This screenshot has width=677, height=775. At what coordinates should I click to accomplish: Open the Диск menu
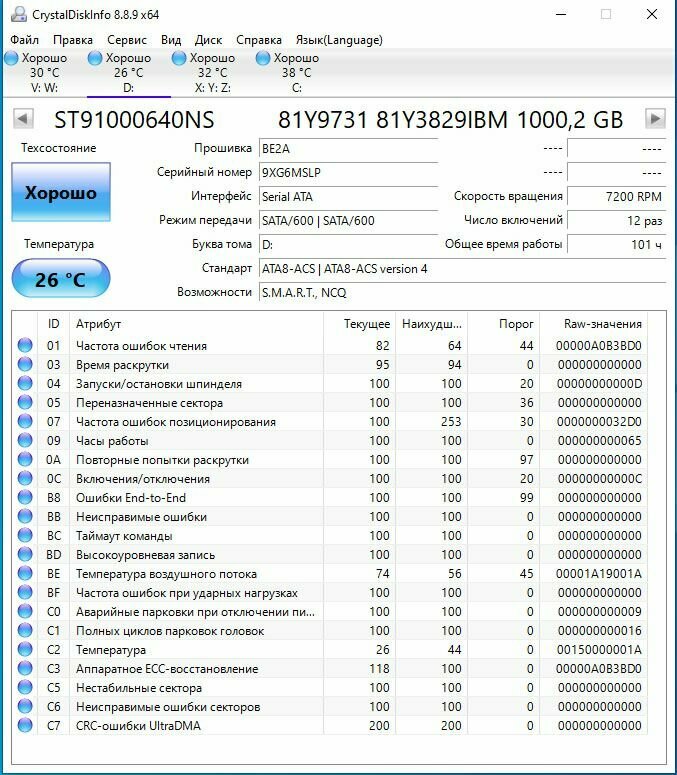[208, 40]
